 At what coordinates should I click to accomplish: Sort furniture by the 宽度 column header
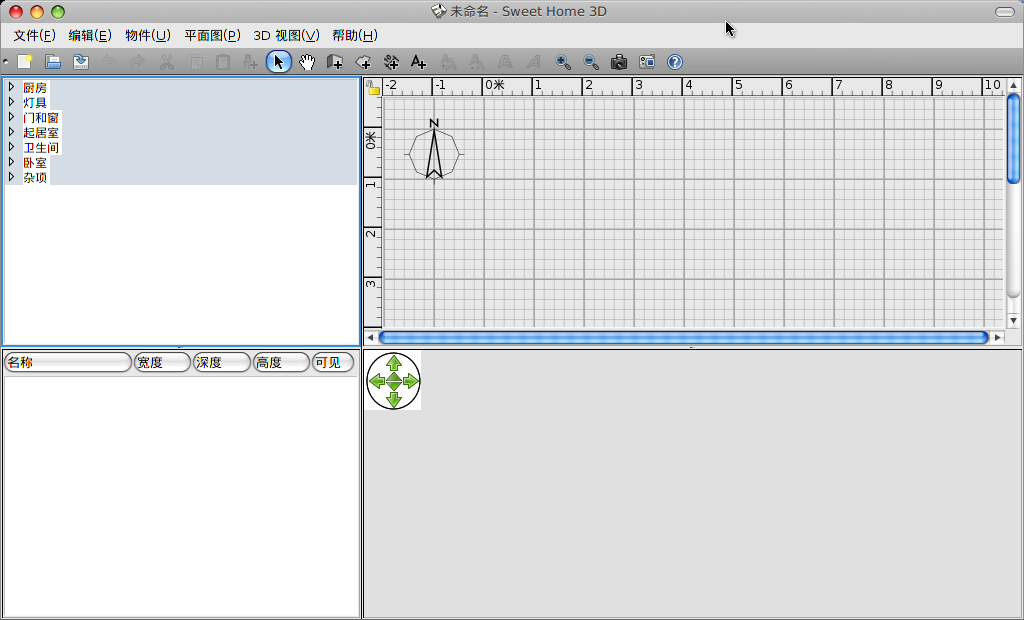click(162, 362)
